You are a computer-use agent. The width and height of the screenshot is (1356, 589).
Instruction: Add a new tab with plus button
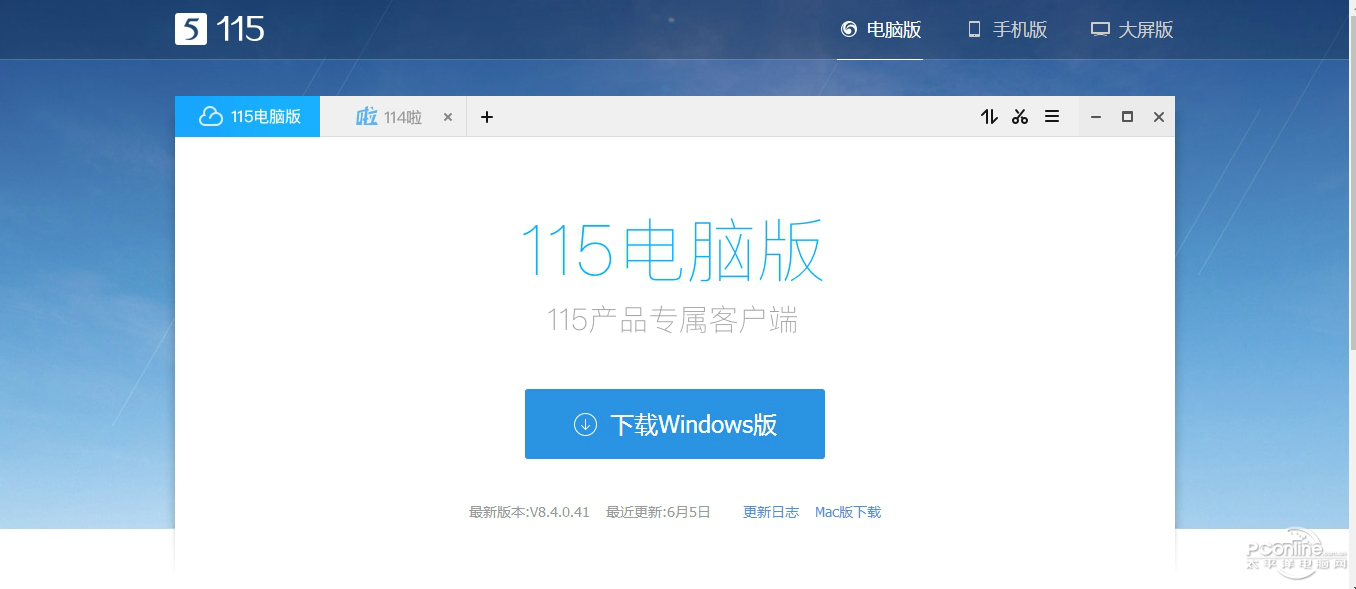pos(487,117)
